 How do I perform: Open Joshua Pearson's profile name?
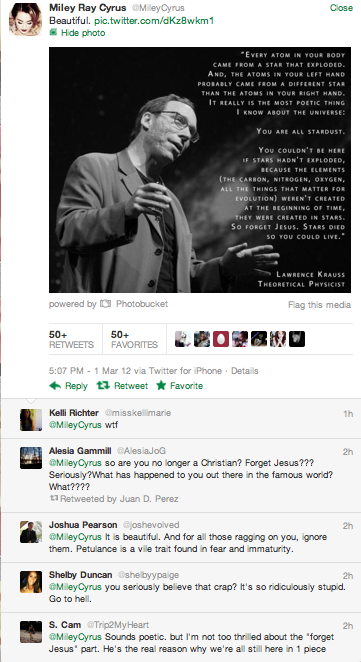83,524
